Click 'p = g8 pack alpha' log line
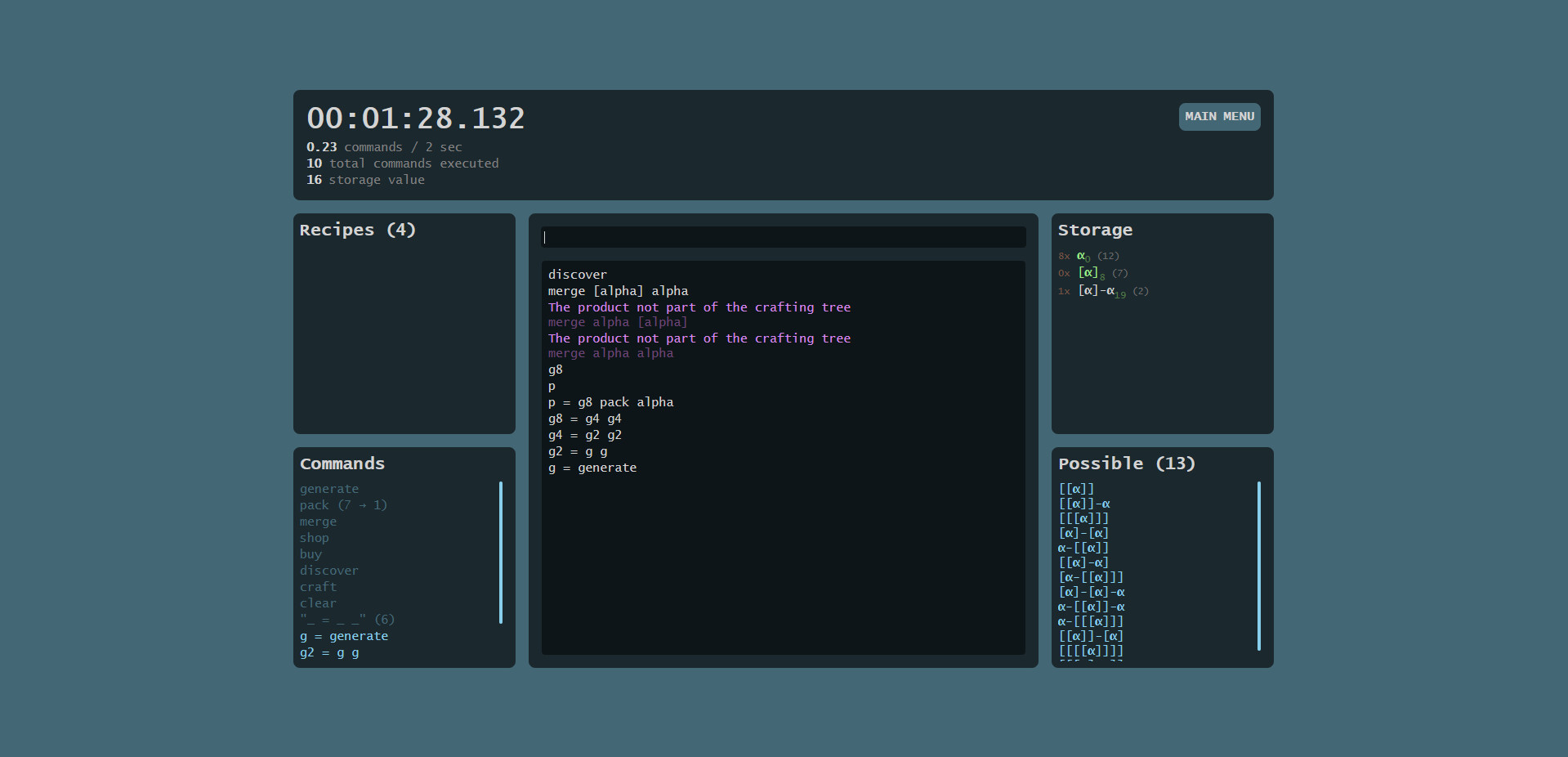 [610, 402]
